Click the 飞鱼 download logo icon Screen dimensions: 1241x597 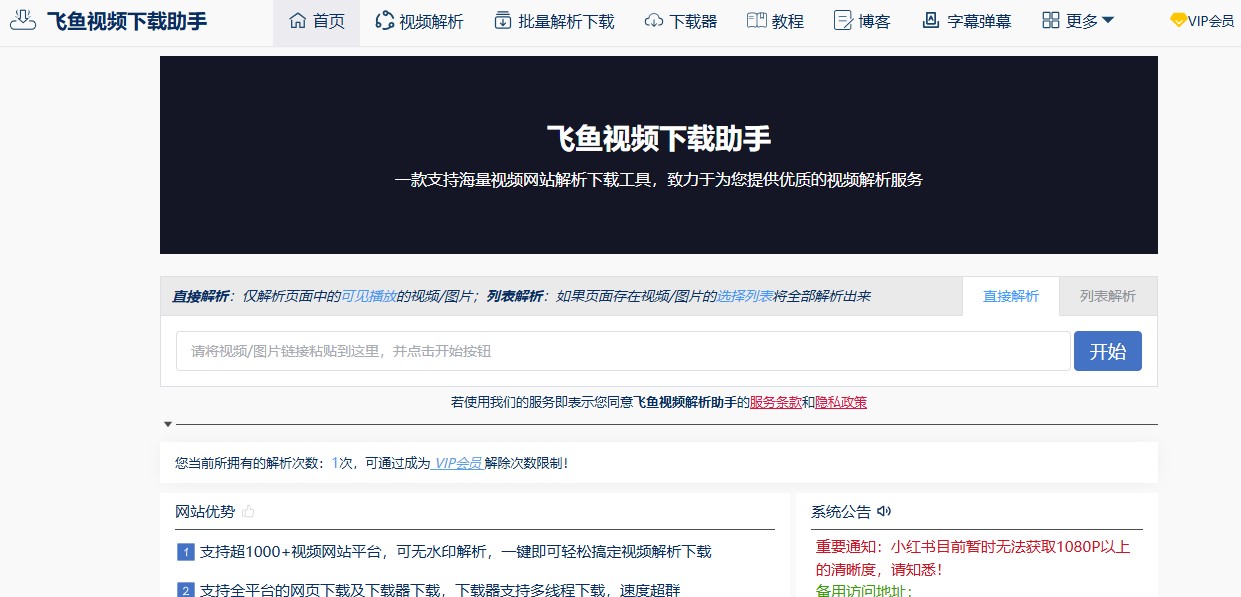tap(22, 19)
